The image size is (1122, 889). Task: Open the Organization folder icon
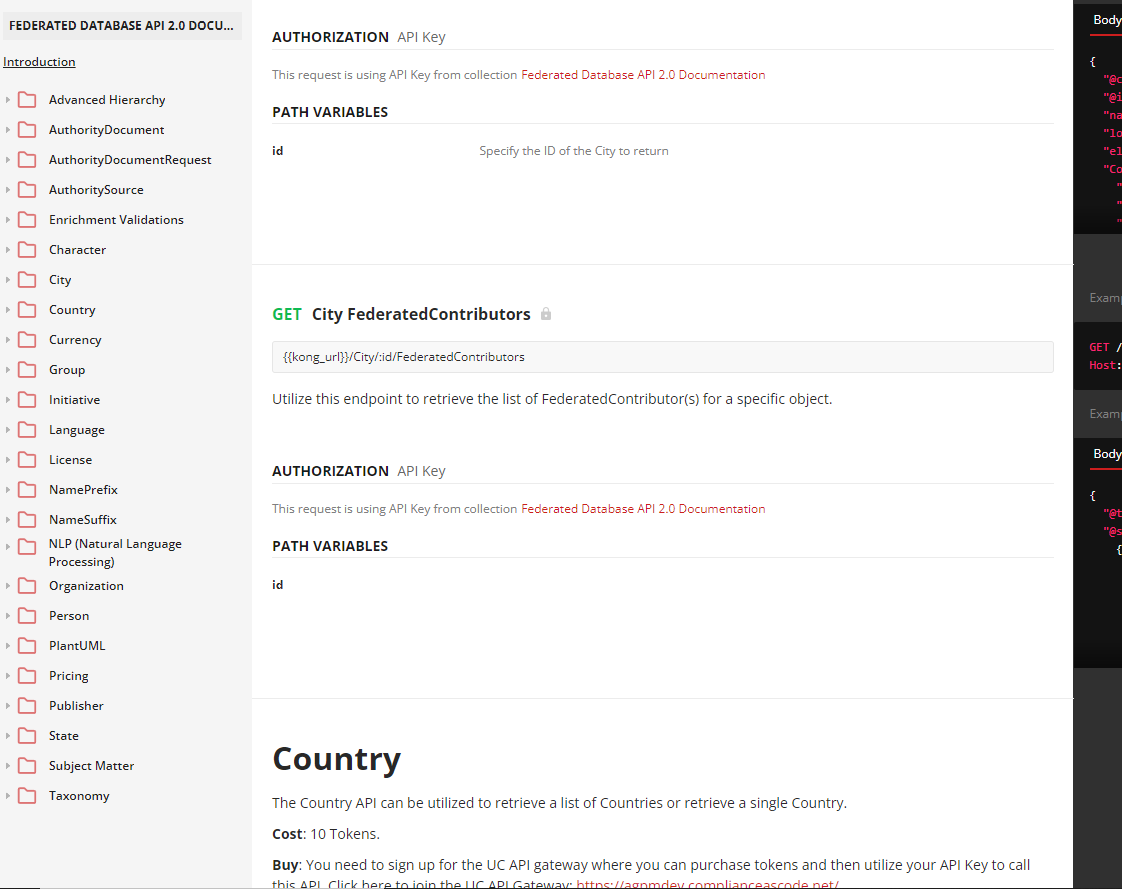click(29, 585)
